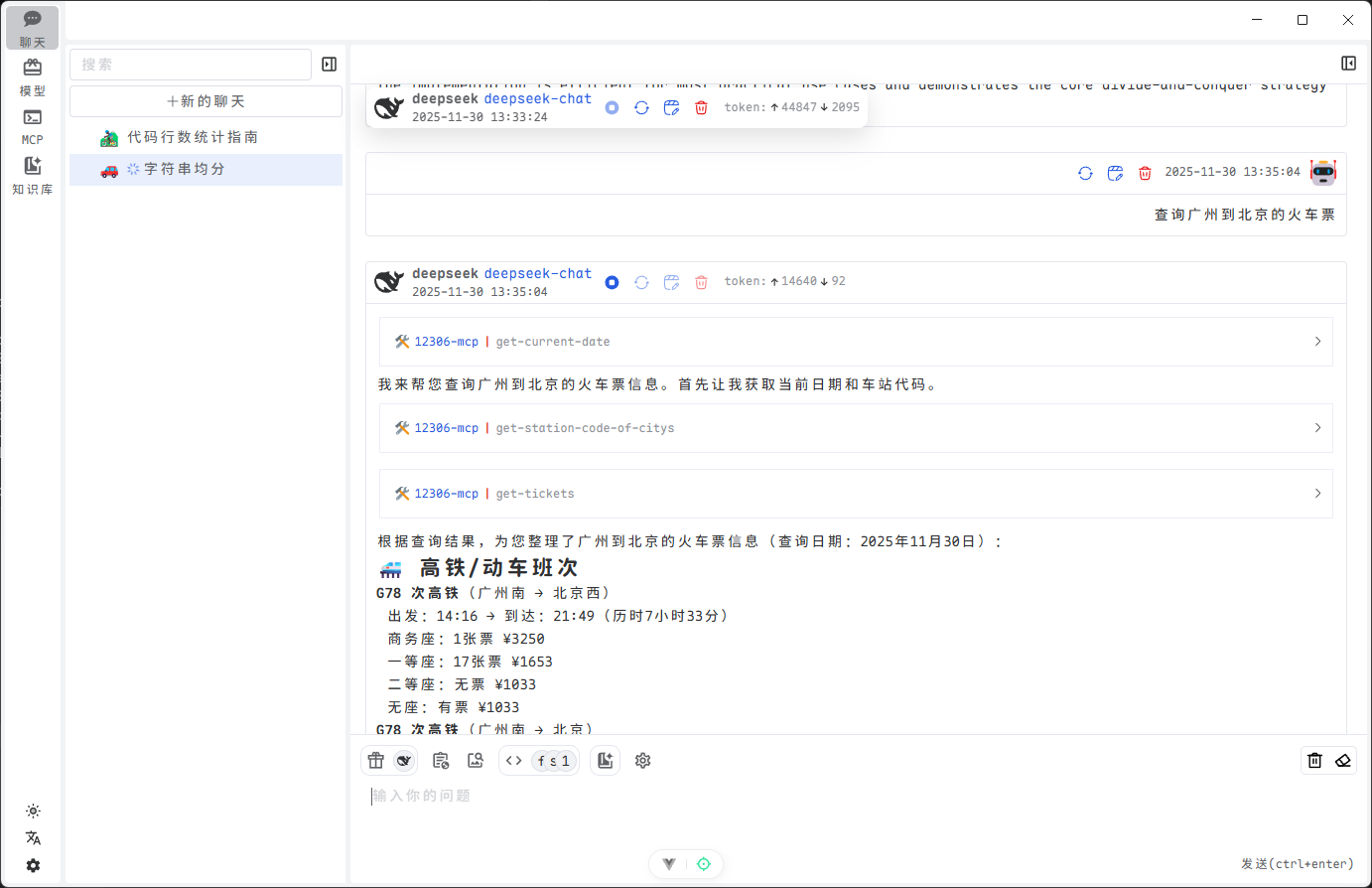Toggle light/dark theme sun icon
This screenshot has height=888, width=1372.
tap(33, 811)
